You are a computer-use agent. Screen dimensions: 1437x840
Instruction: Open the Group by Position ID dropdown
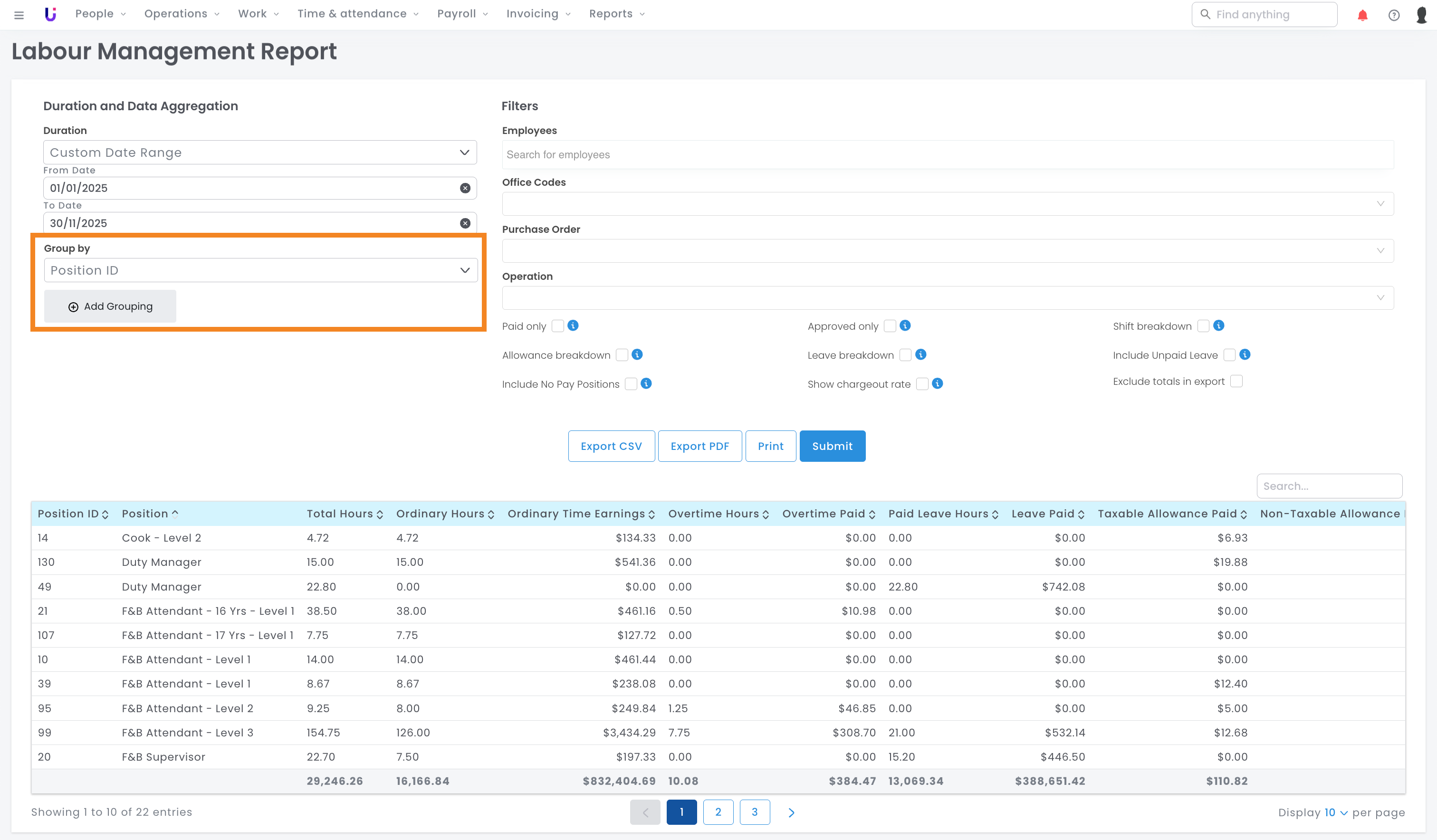(x=260, y=270)
